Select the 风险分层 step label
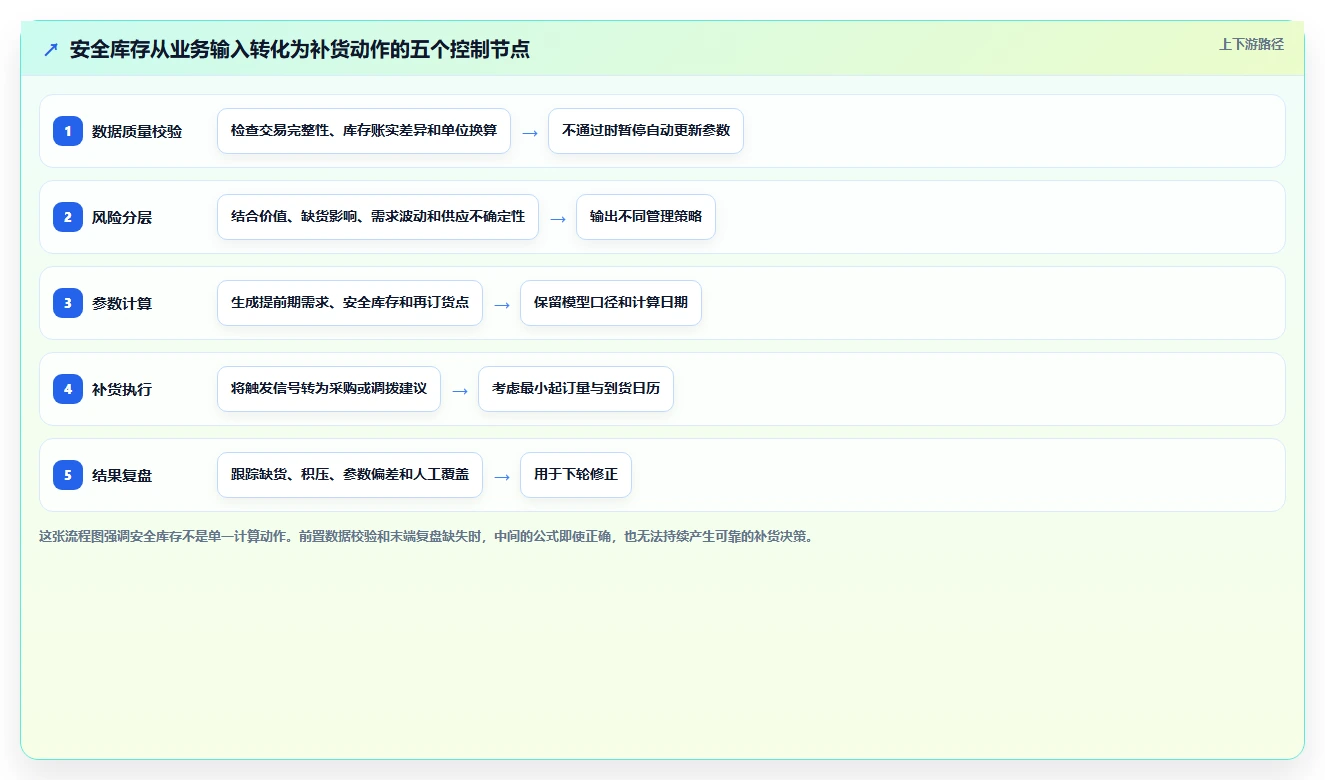Viewport: 1325px width, 780px height. pos(122,217)
